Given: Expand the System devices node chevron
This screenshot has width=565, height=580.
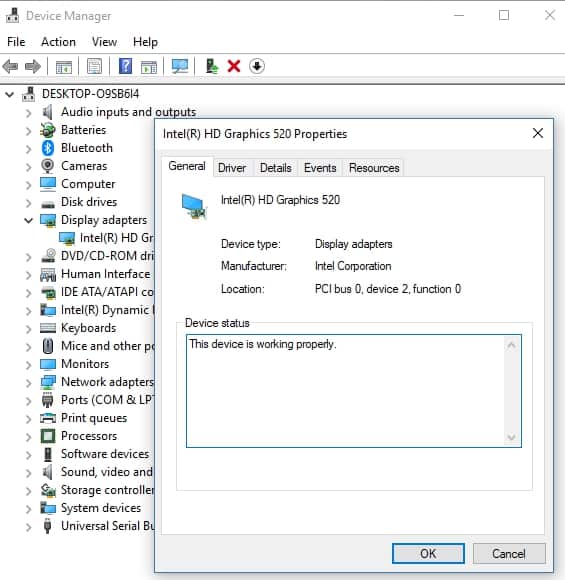Looking at the screenshot, I should click(28, 509).
